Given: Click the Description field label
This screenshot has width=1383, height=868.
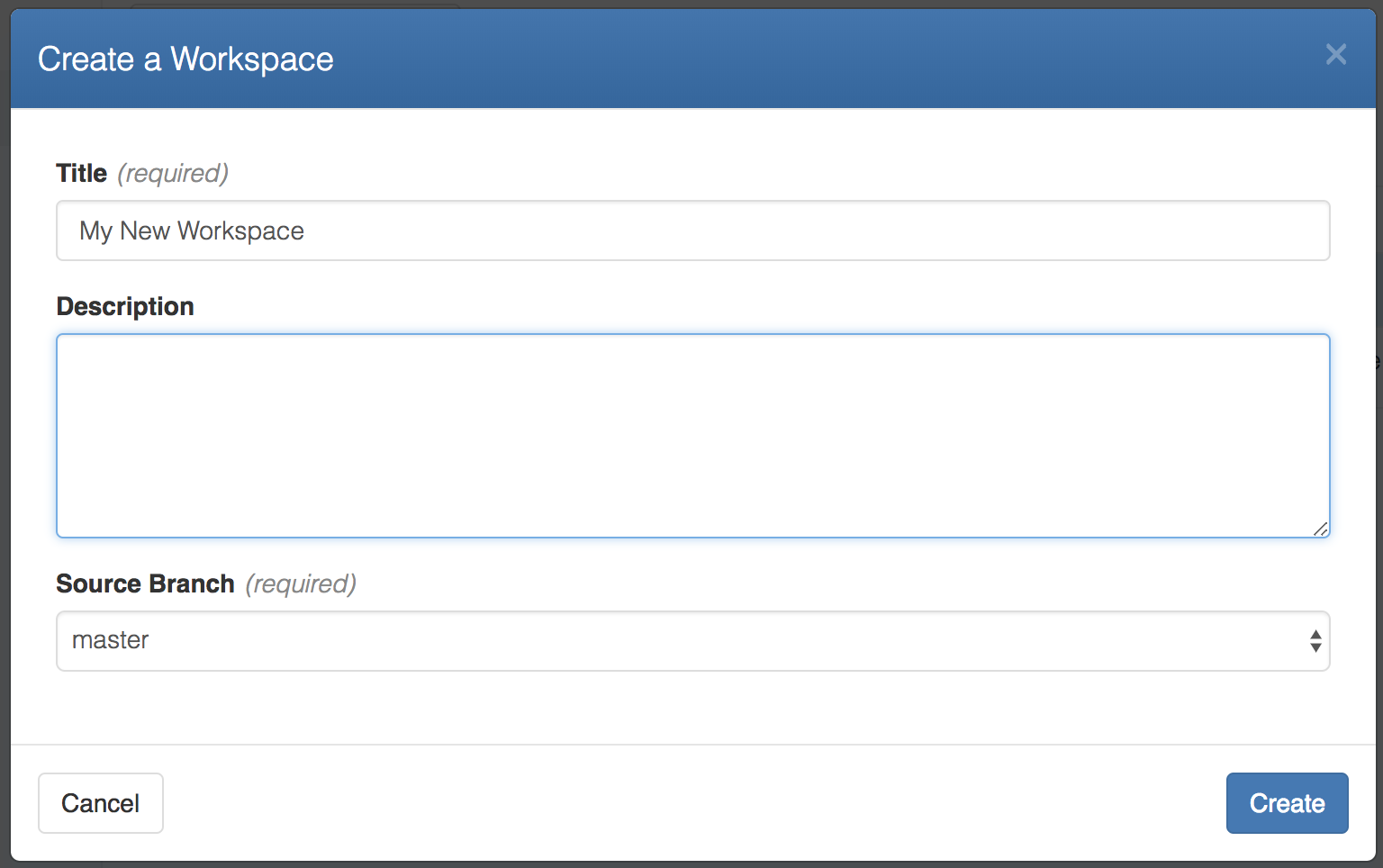Looking at the screenshot, I should coord(125,306).
